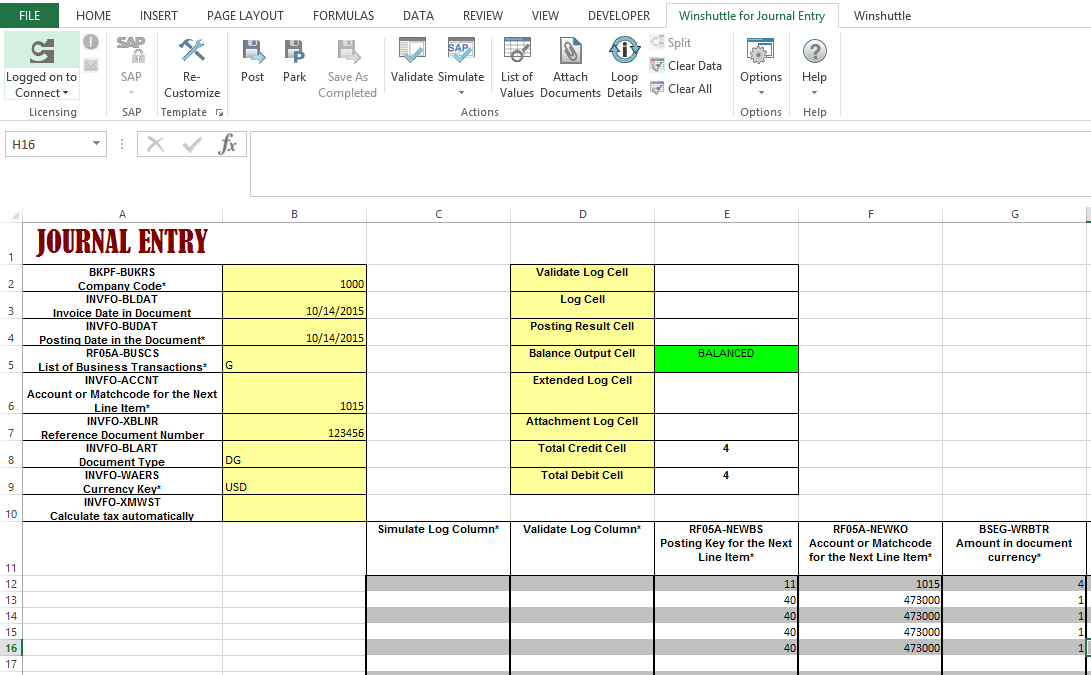Expand the Simulate dropdown arrow
The width and height of the screenshot is (1091, 675).
pyautogui.click(x=461, y=93)
